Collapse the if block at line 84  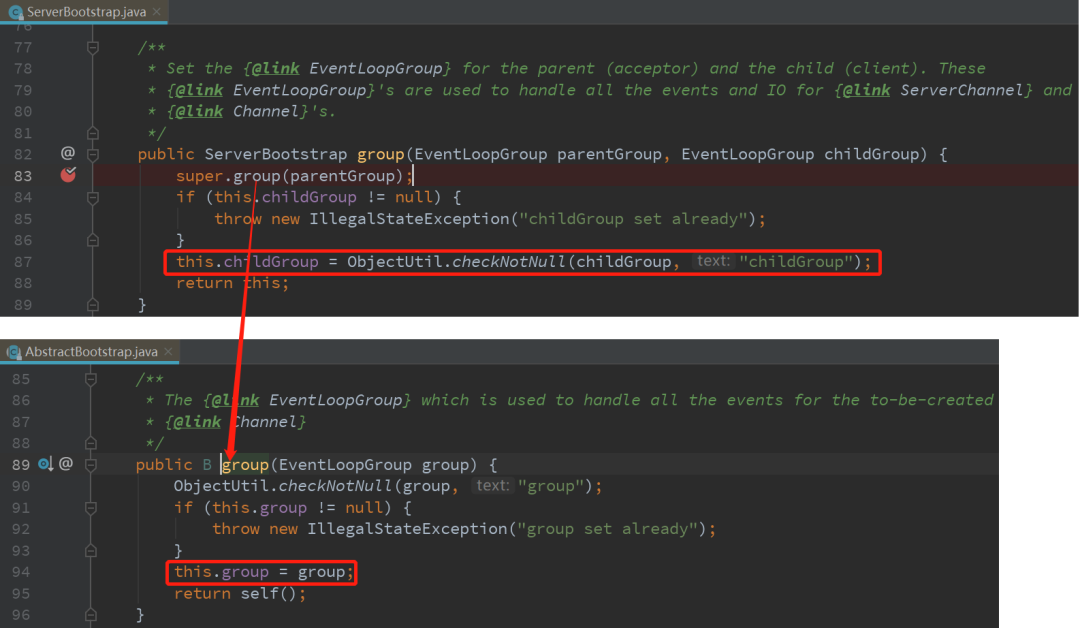point(93,198)
